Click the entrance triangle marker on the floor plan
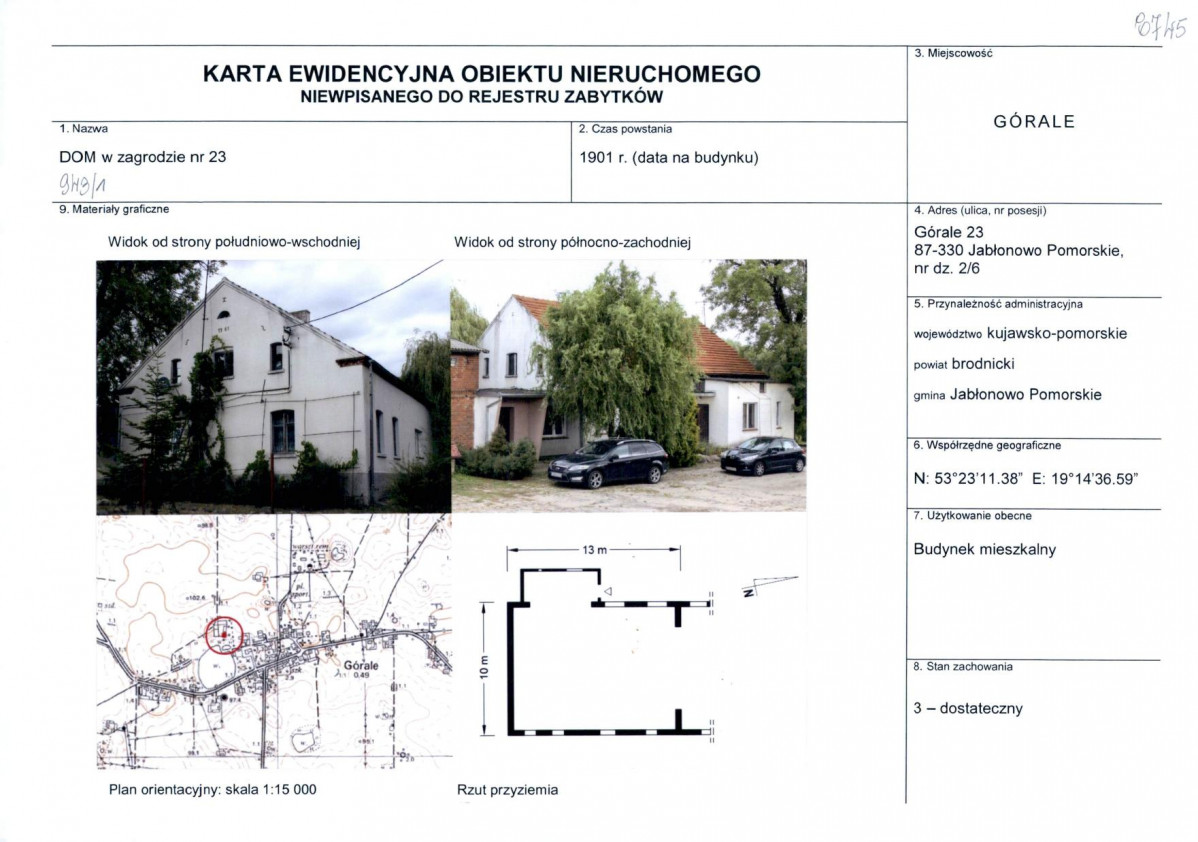1198x842 pixels. pos(608,591)
